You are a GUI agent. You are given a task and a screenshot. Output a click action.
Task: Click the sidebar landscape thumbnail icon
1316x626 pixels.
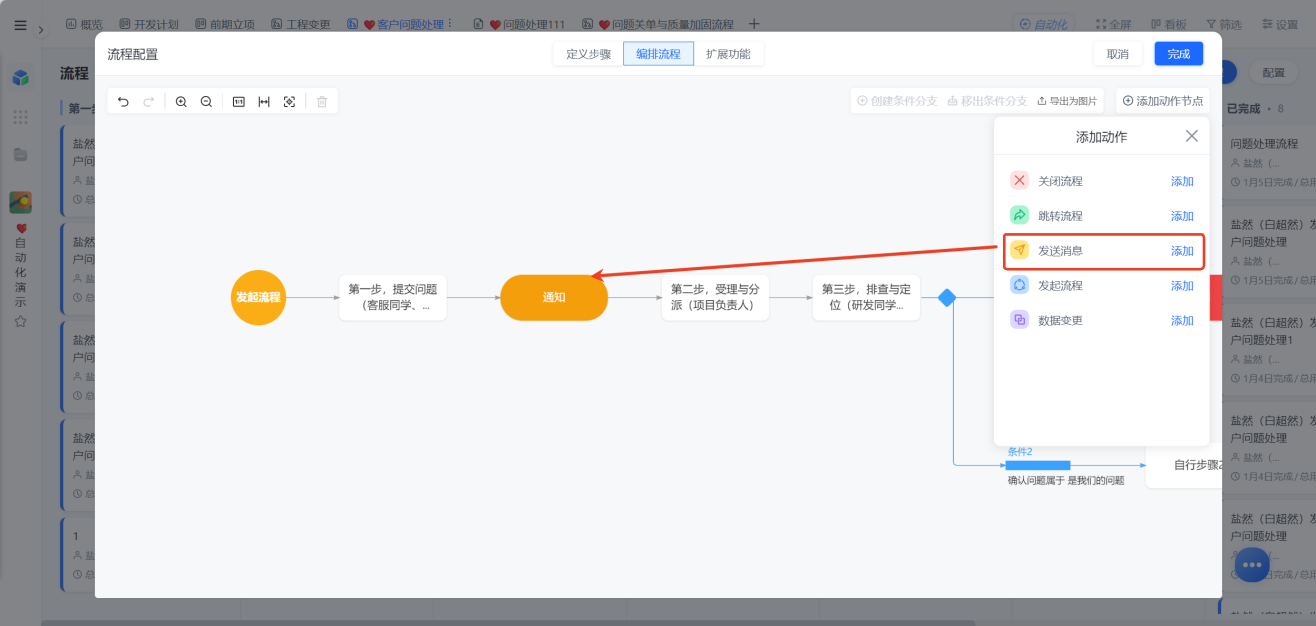20,202
